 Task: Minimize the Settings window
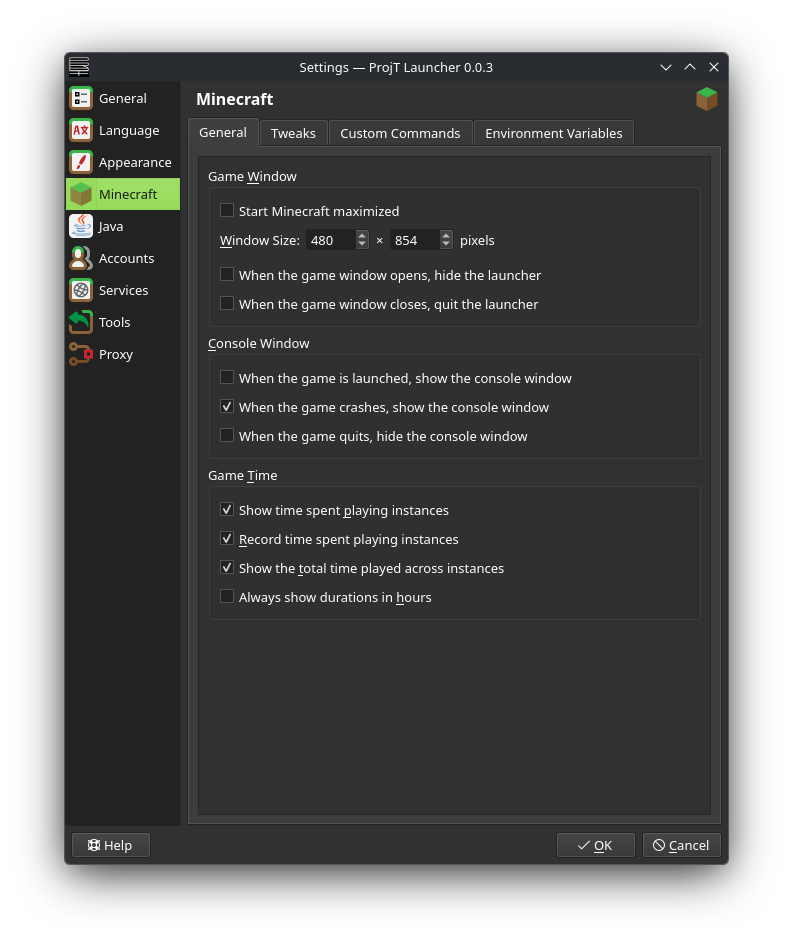click(666, 67)
